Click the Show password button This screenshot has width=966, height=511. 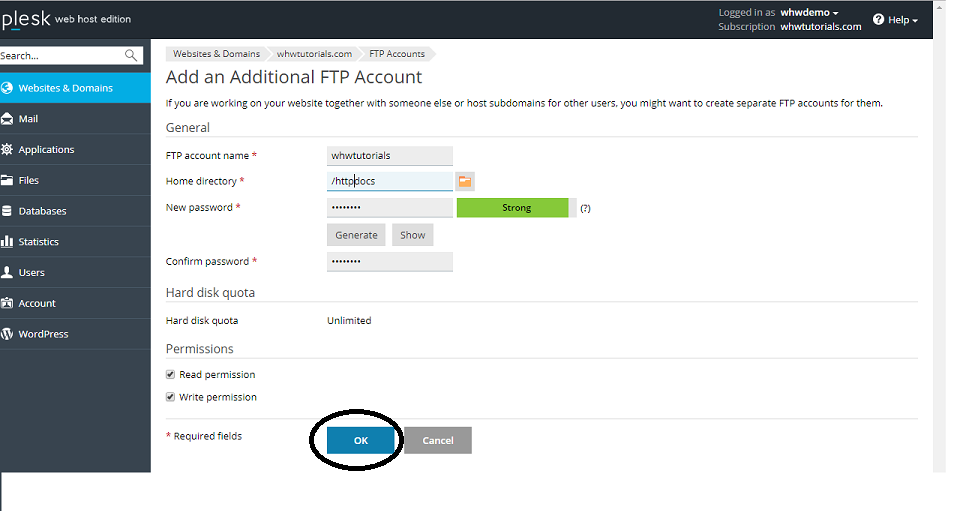[412, 235]
